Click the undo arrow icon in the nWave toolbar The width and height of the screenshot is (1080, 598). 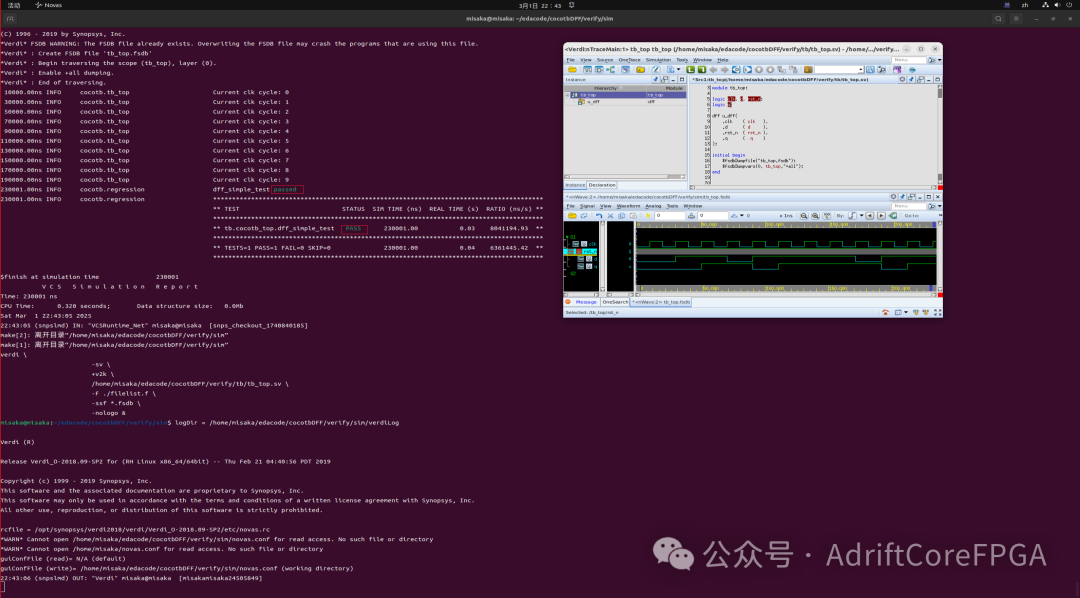[x=598, y=215]
